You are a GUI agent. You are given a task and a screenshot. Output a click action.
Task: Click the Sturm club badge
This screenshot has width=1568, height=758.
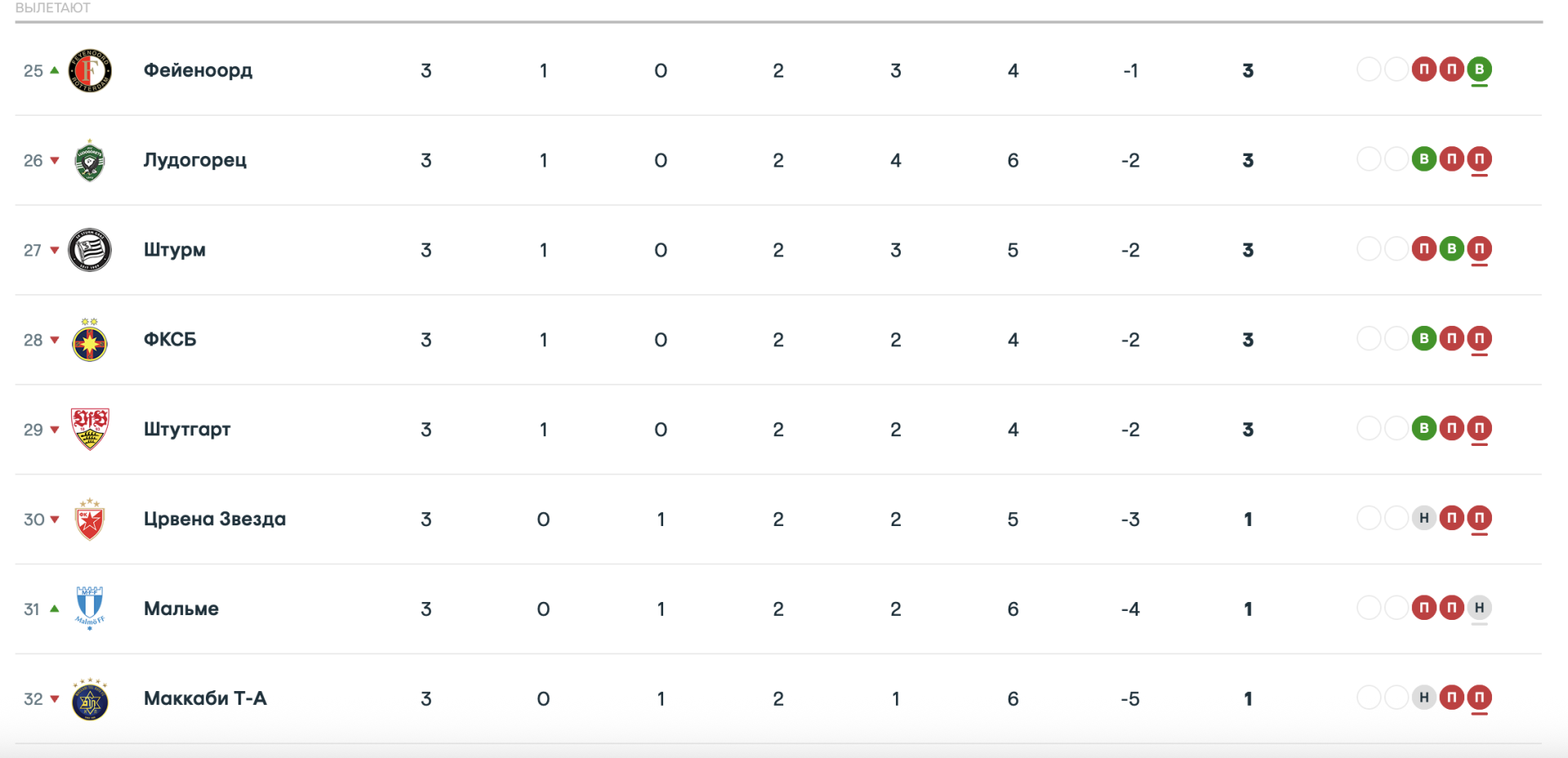pos(90,250)
